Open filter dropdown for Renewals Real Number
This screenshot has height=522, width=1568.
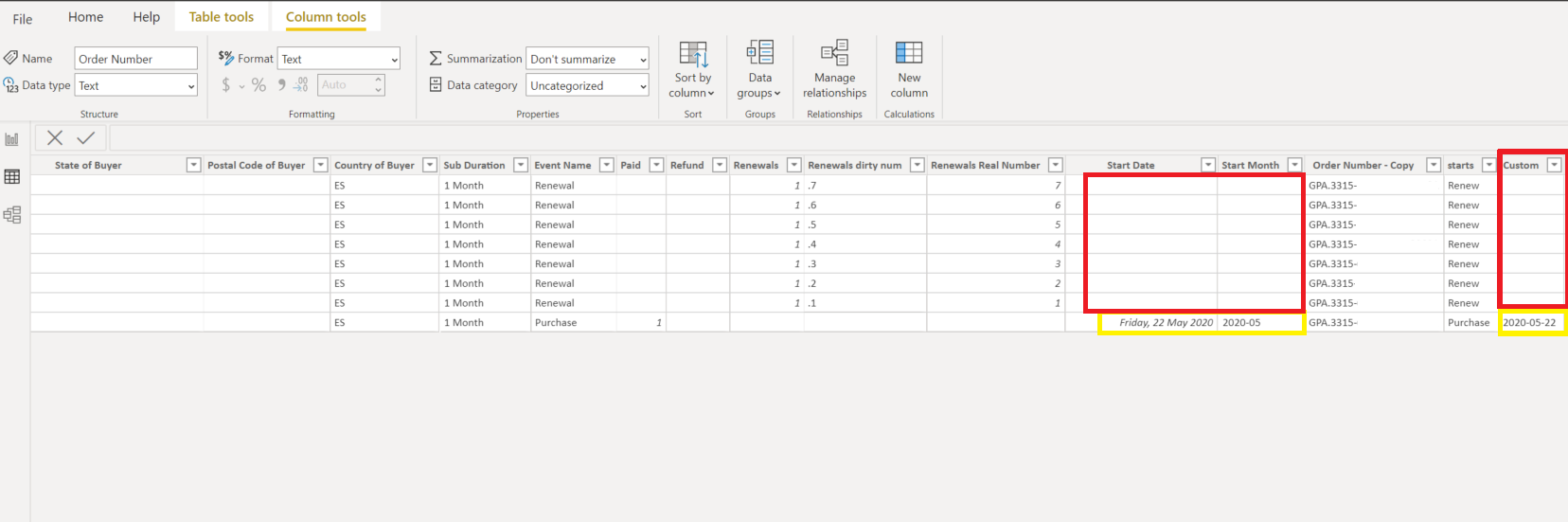tap(1056, 165)
